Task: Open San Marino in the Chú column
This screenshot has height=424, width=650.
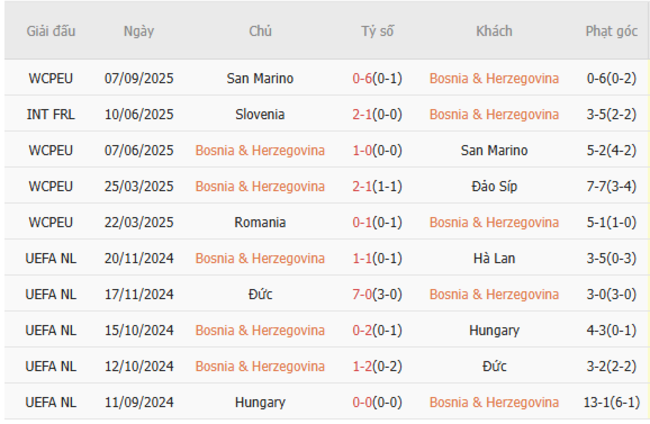Action: click(x=260, y=78)
